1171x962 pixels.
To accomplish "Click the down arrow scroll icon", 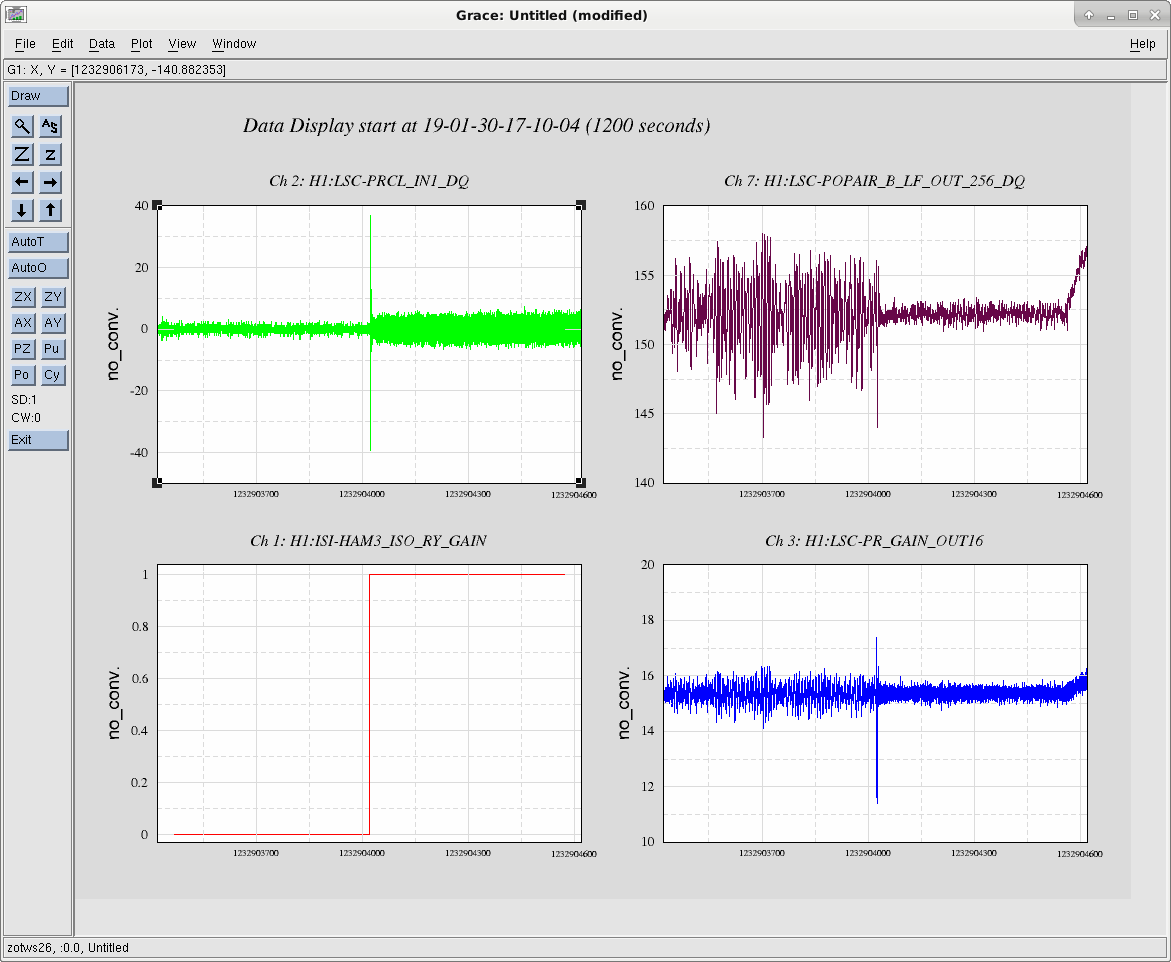I will point(22,211).
